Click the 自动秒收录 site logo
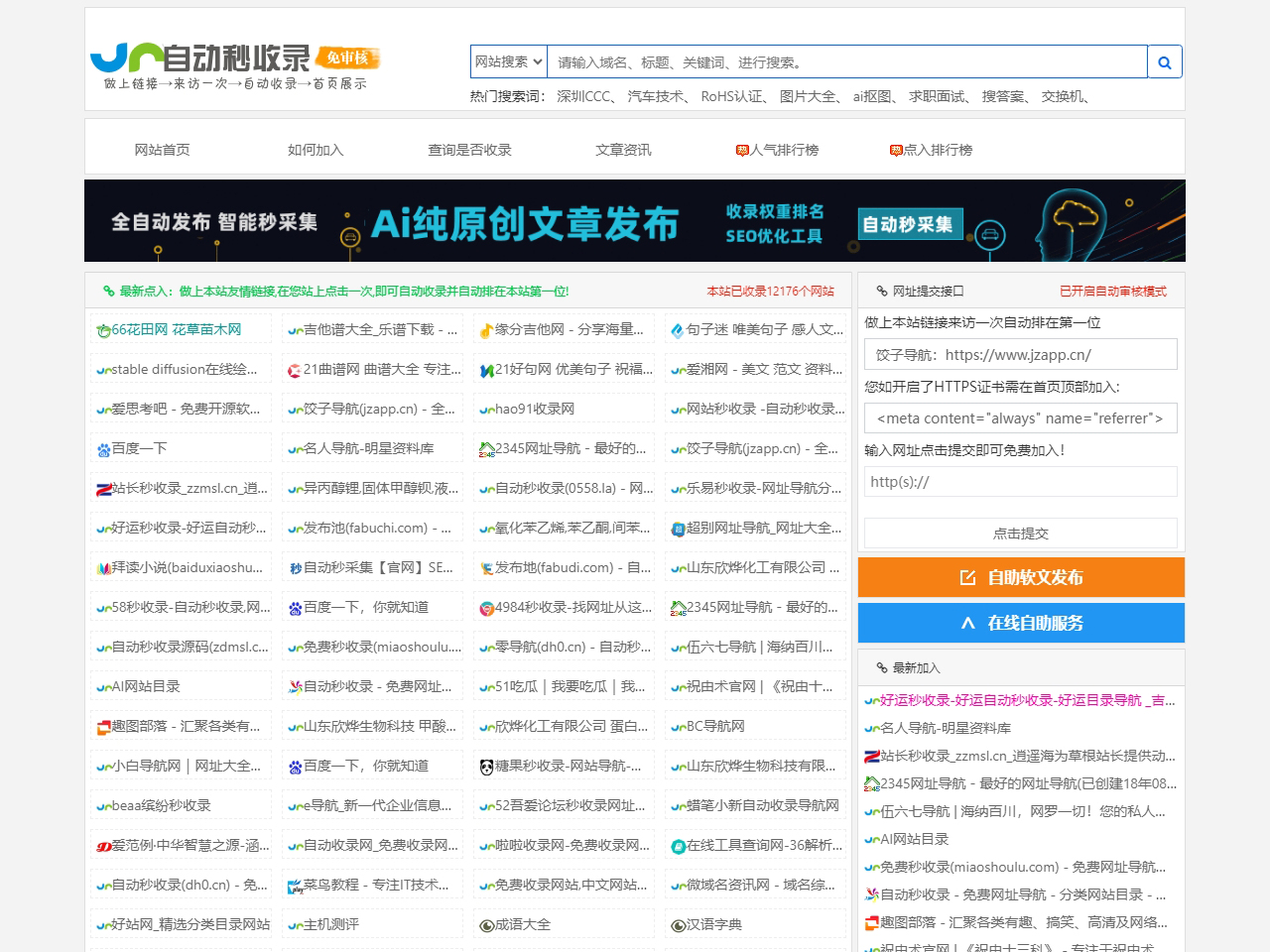 tap(235, 65)
